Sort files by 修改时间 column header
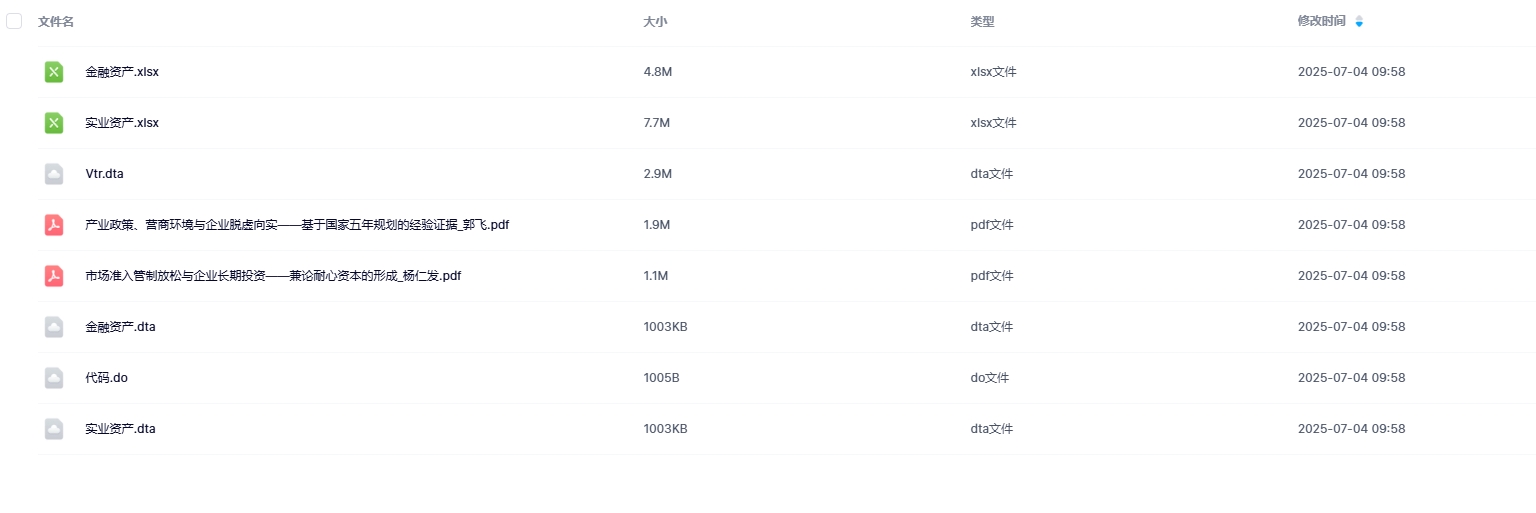Viewport: 1536px width, 513px height. tap(1321, 21)
